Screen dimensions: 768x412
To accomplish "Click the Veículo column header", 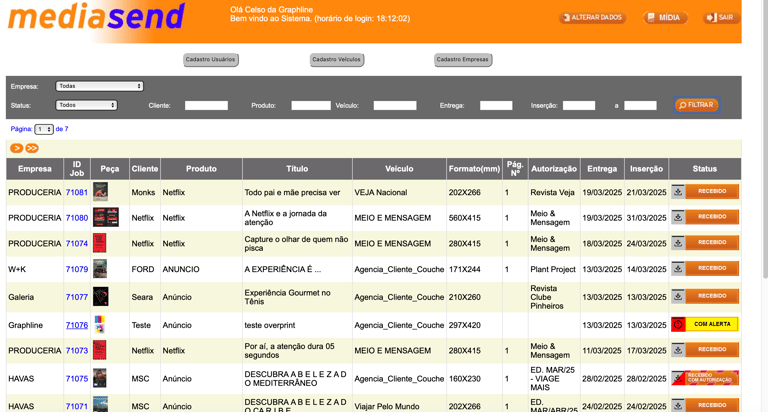I will point(399,169).
